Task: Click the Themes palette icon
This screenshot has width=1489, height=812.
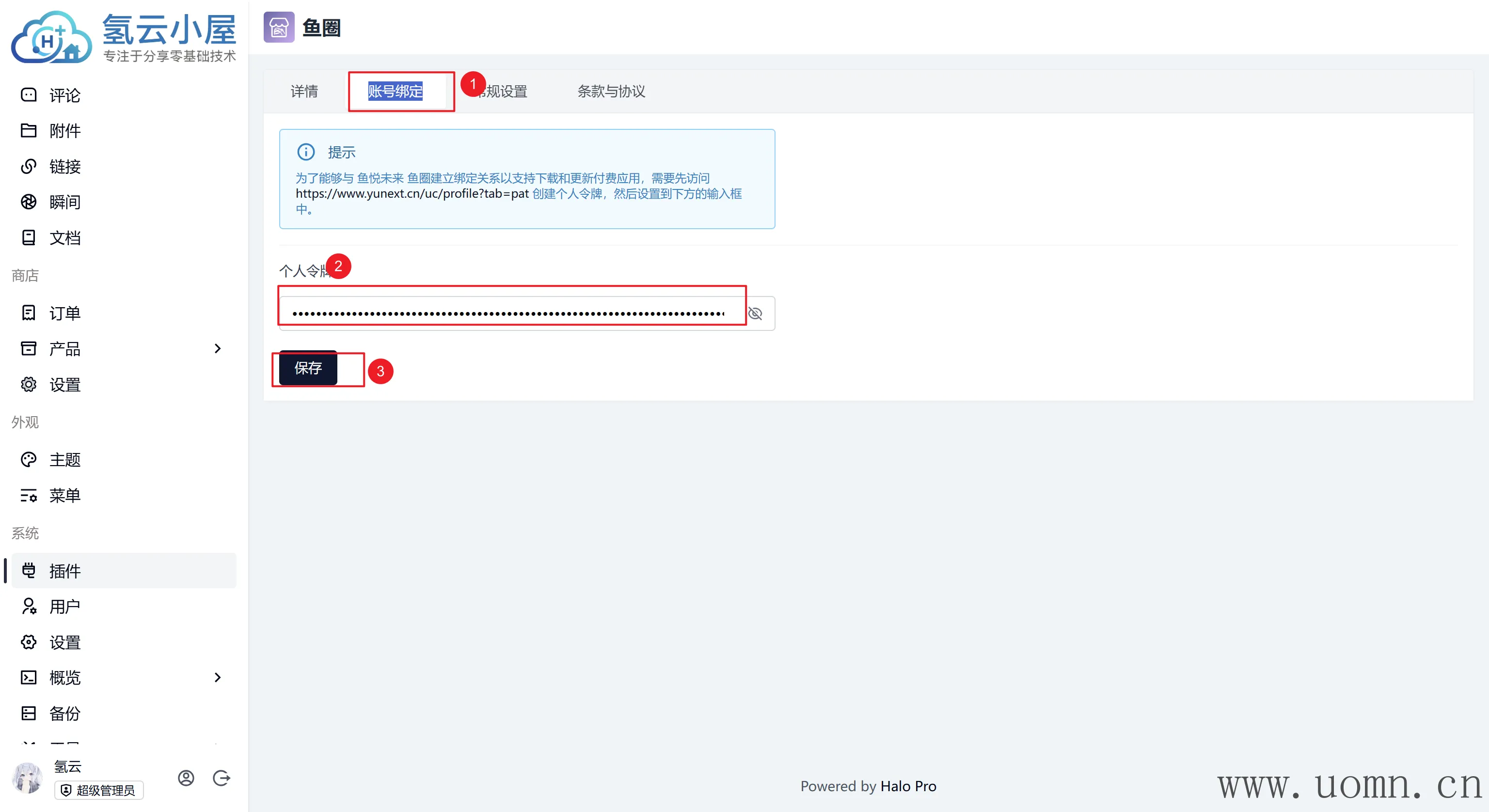Action: (28, 459)
